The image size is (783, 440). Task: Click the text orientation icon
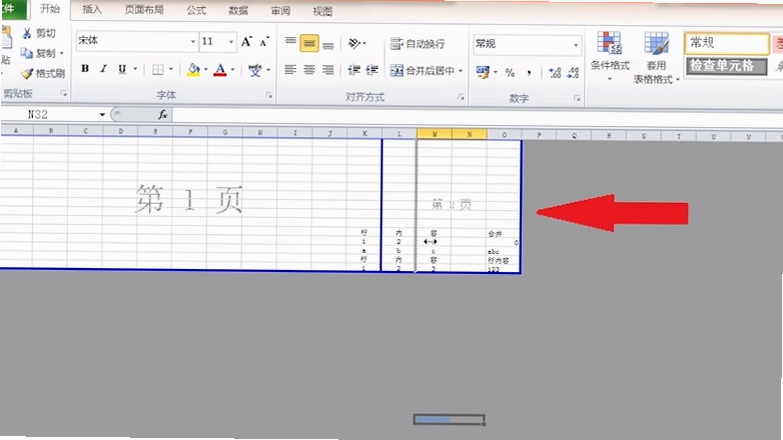pos(354,44)
